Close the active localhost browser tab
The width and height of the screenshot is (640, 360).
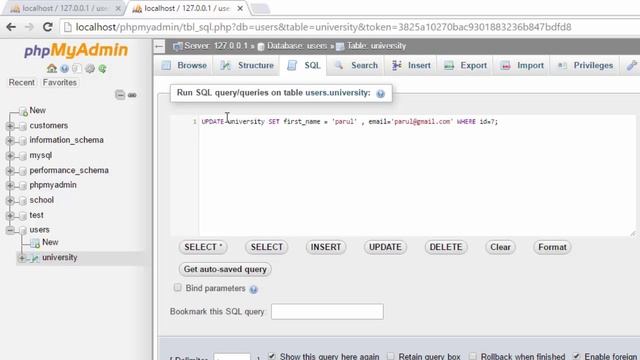[240, 8]
